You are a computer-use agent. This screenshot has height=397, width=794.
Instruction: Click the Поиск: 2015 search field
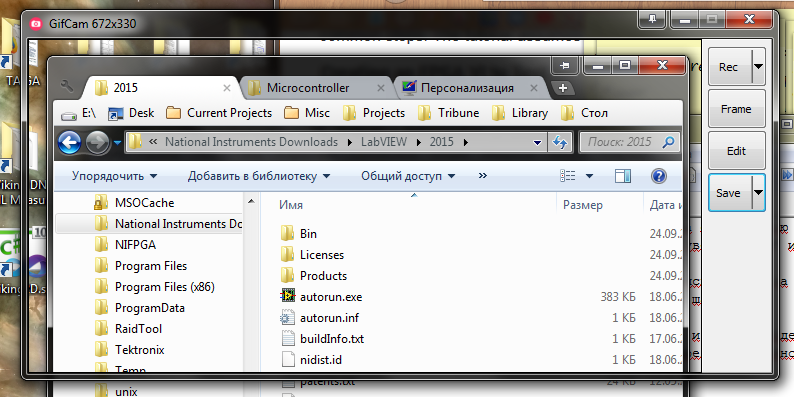pos(628,142)
